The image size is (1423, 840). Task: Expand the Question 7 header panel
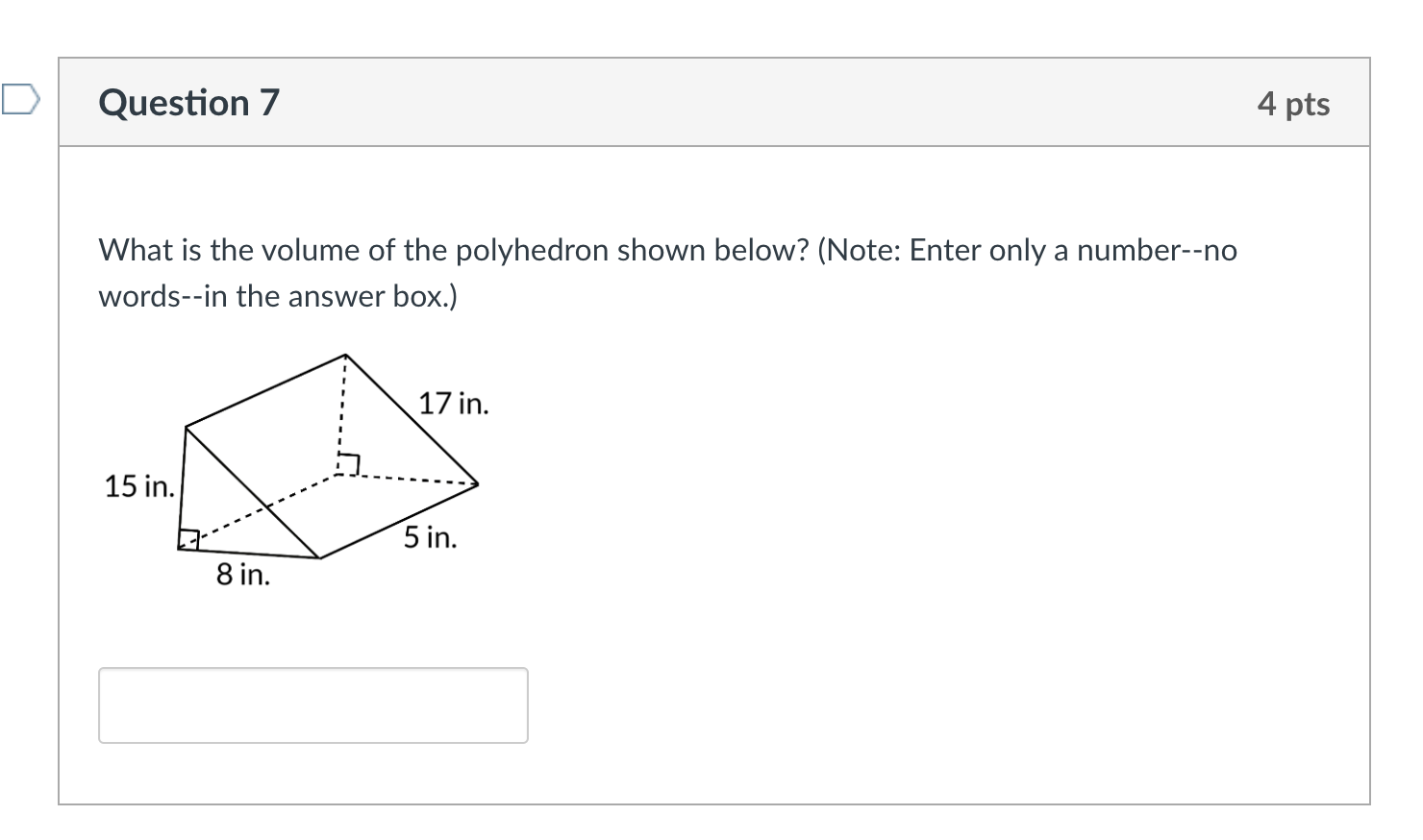[711, 102]
